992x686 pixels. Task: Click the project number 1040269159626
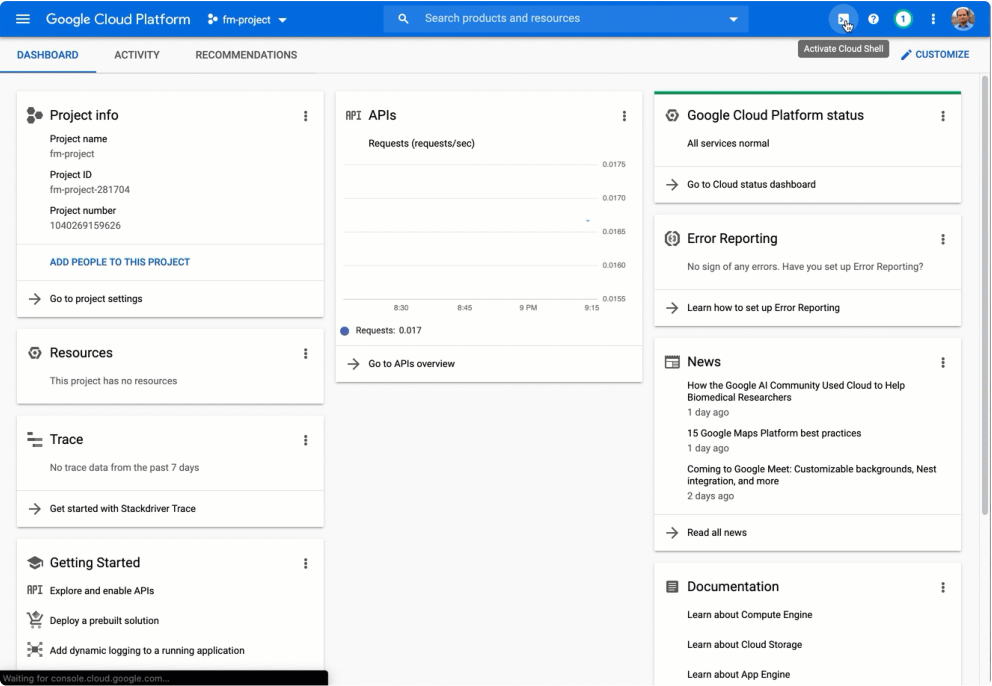point(85,226)
